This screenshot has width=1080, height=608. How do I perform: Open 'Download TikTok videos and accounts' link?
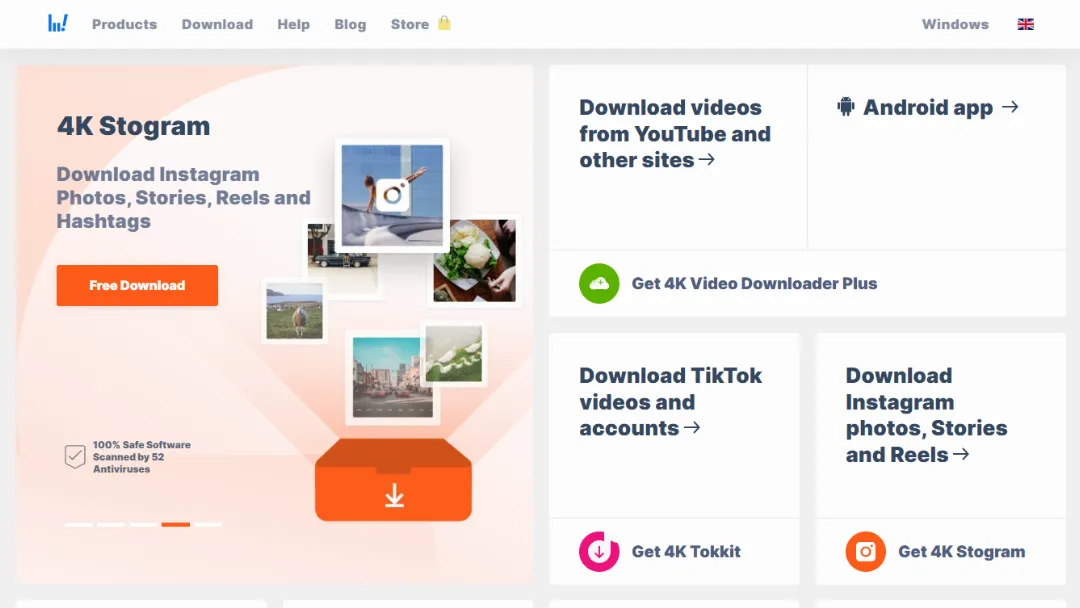coord(670,401)
